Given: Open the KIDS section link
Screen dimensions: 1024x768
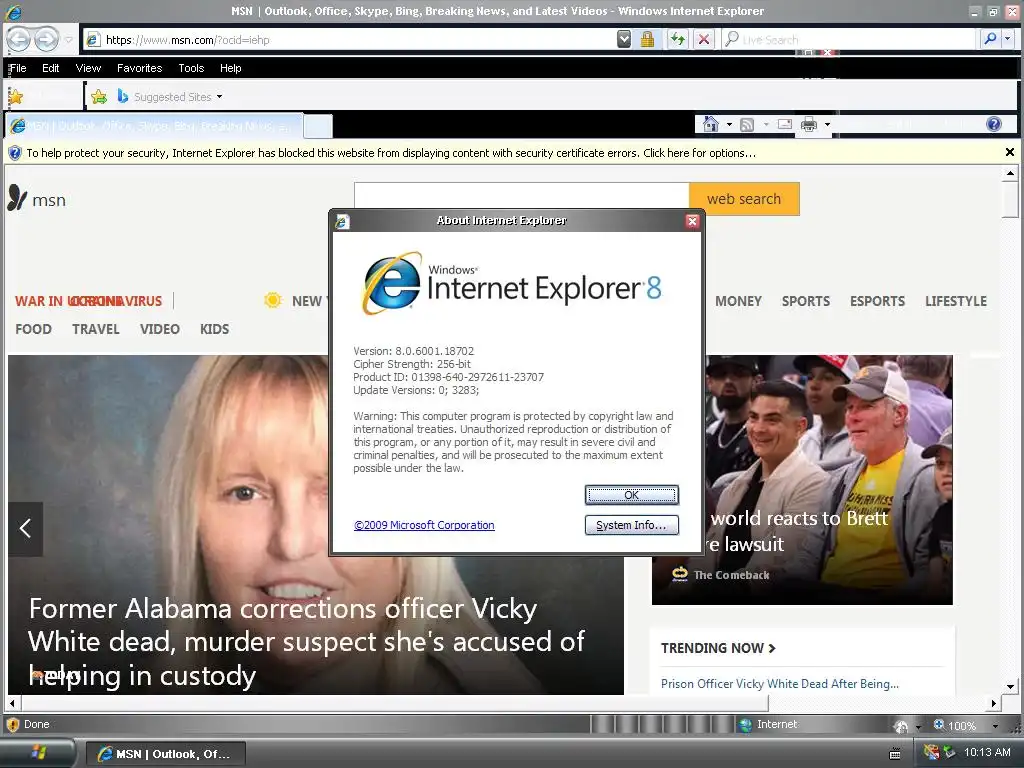Looking at the screenshot, I should [x=214, y=329].
